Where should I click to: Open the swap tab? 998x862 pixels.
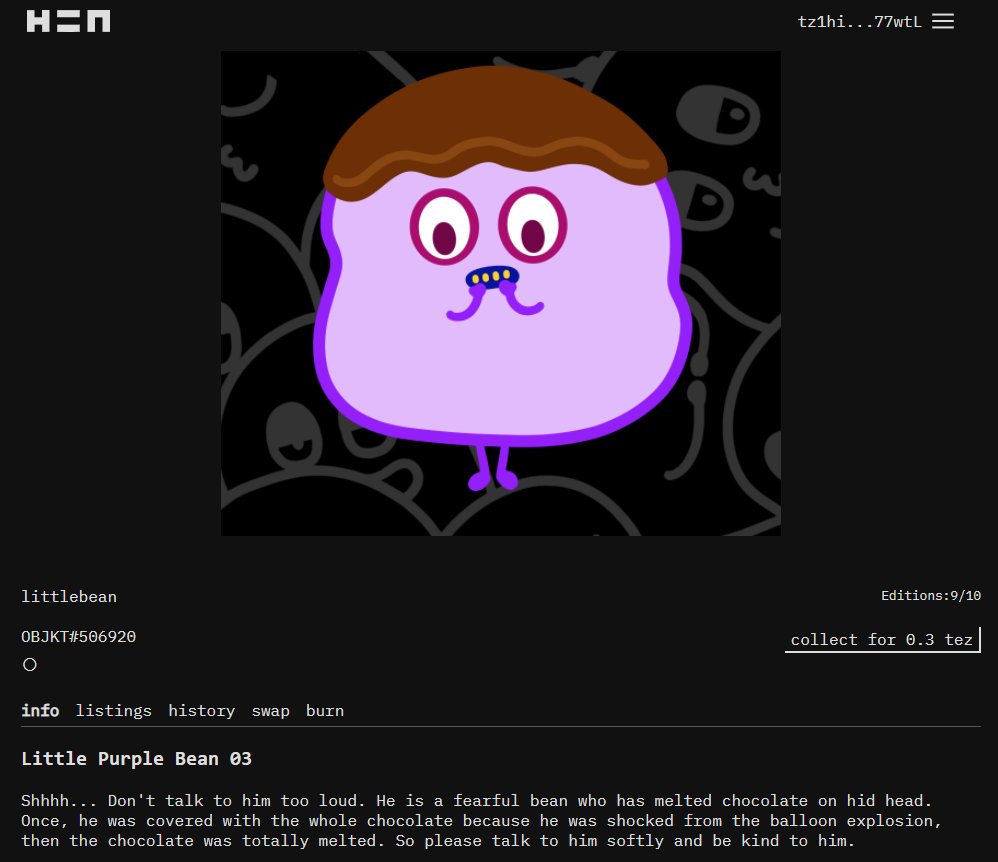(x=270, y=711)
